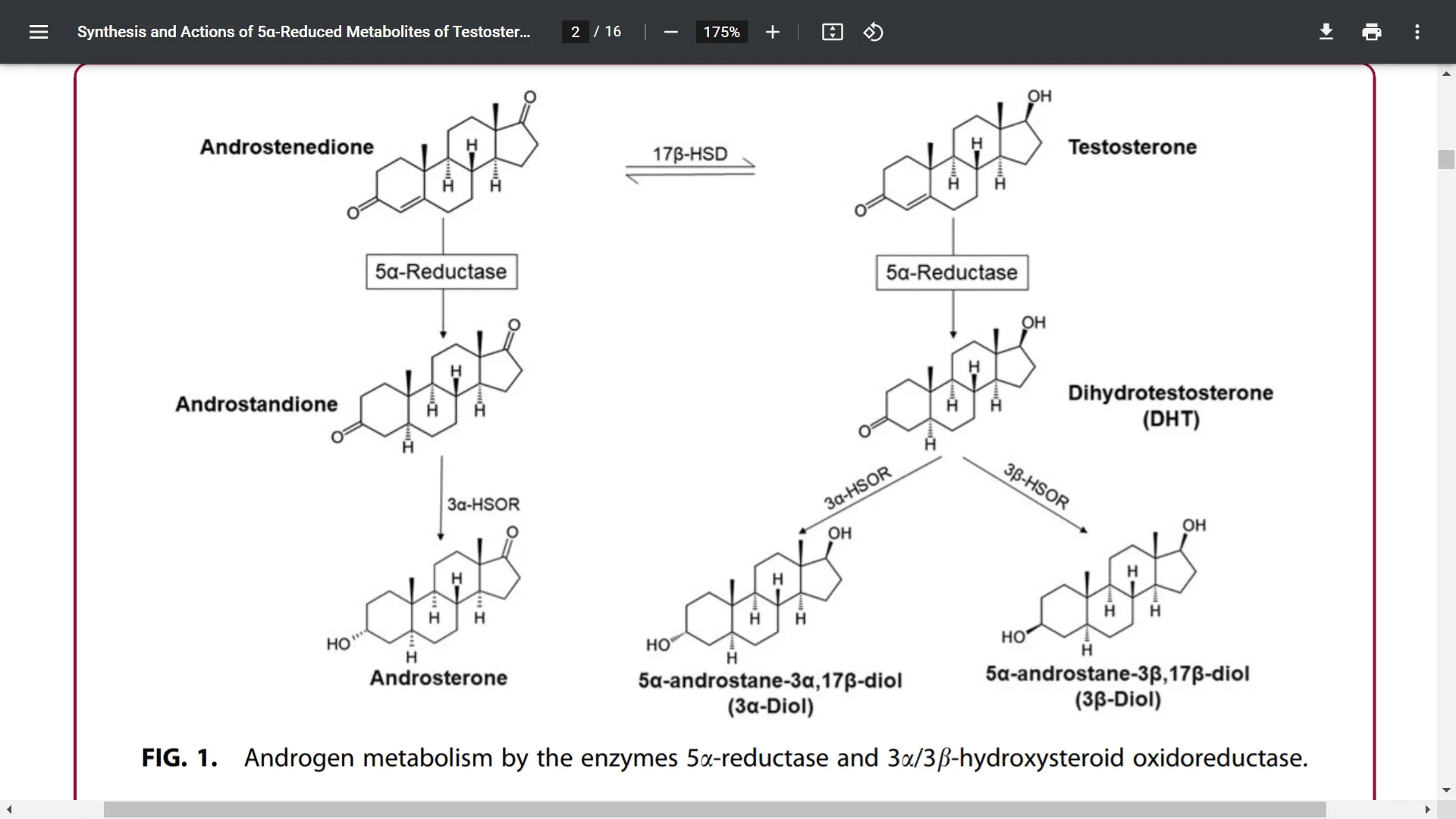Click the scroll left arrow
Screen dimensions: 1456x819
(9, 810)
